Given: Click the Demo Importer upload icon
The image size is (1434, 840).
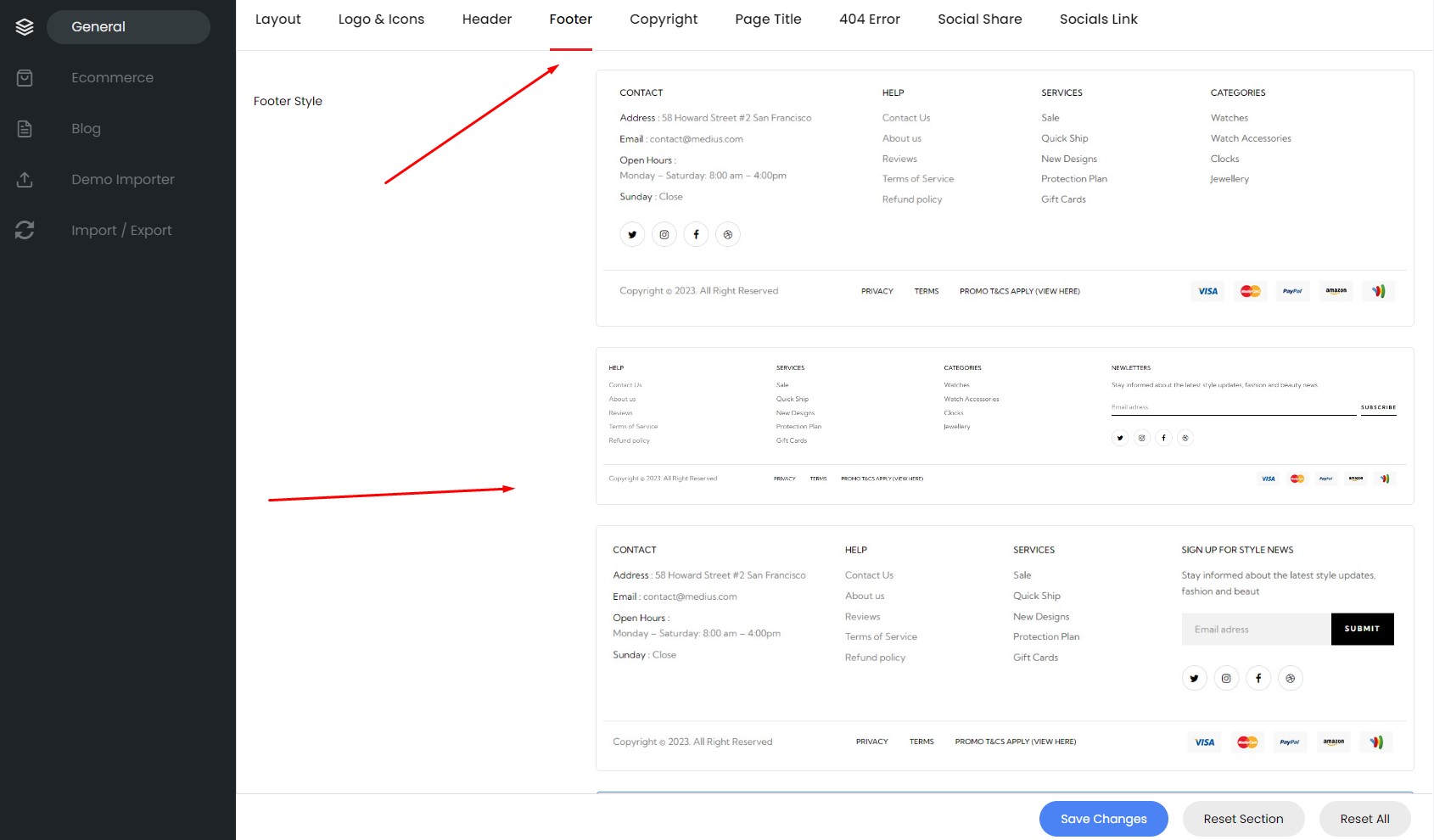Looking at the screenshot, I should [x=25, y=180].
